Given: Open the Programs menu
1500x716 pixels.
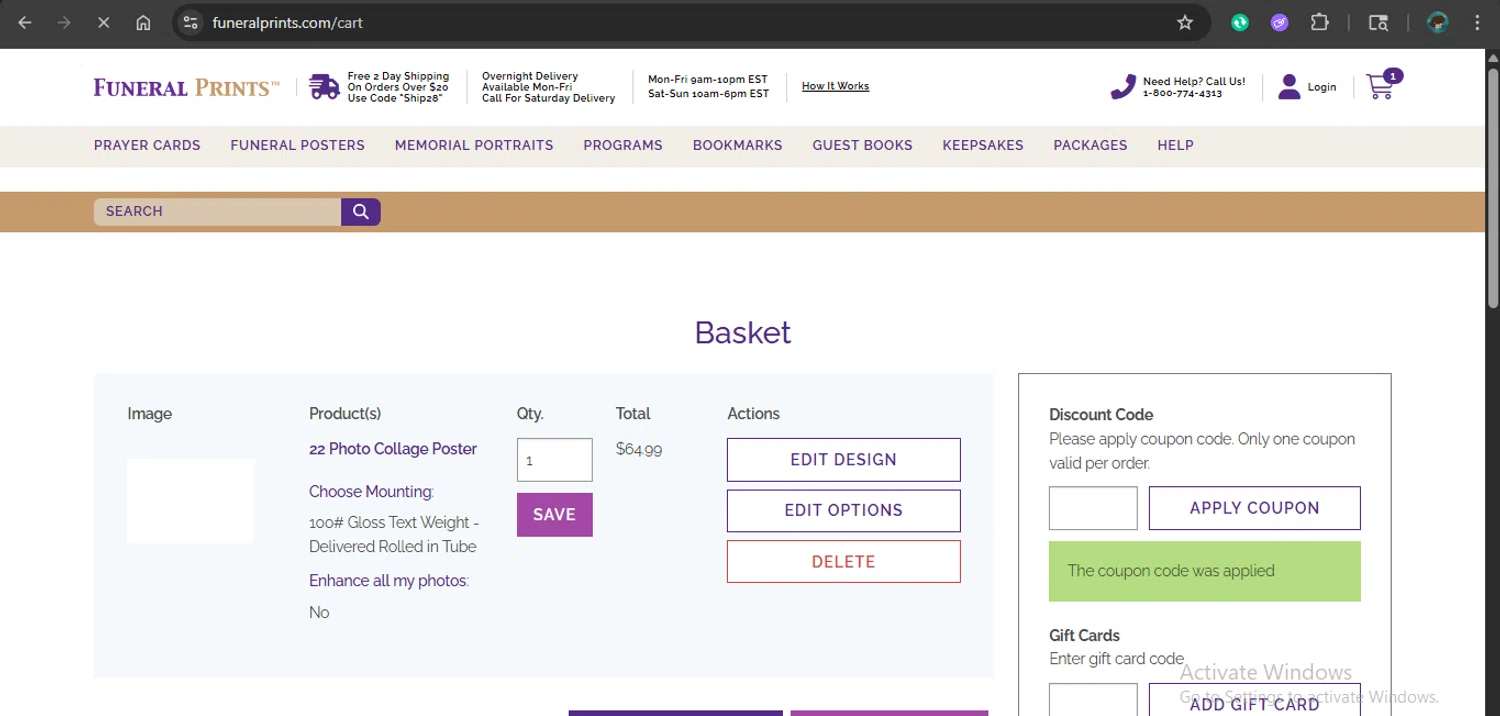Looking at the screenshot, I should click(623, 145).
